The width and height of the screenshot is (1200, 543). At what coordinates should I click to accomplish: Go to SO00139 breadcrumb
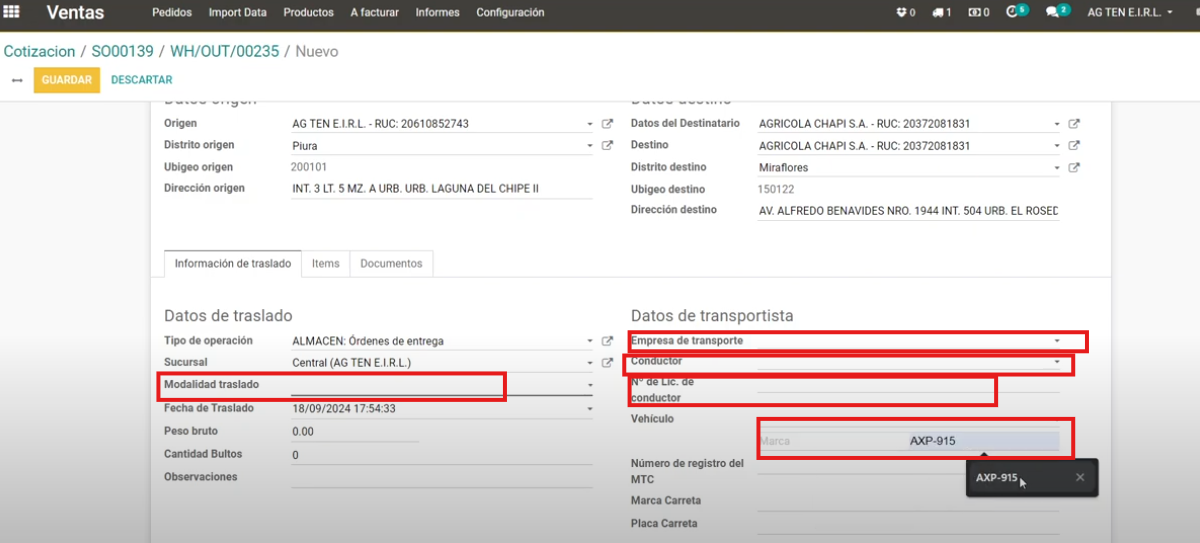[125, 51]
